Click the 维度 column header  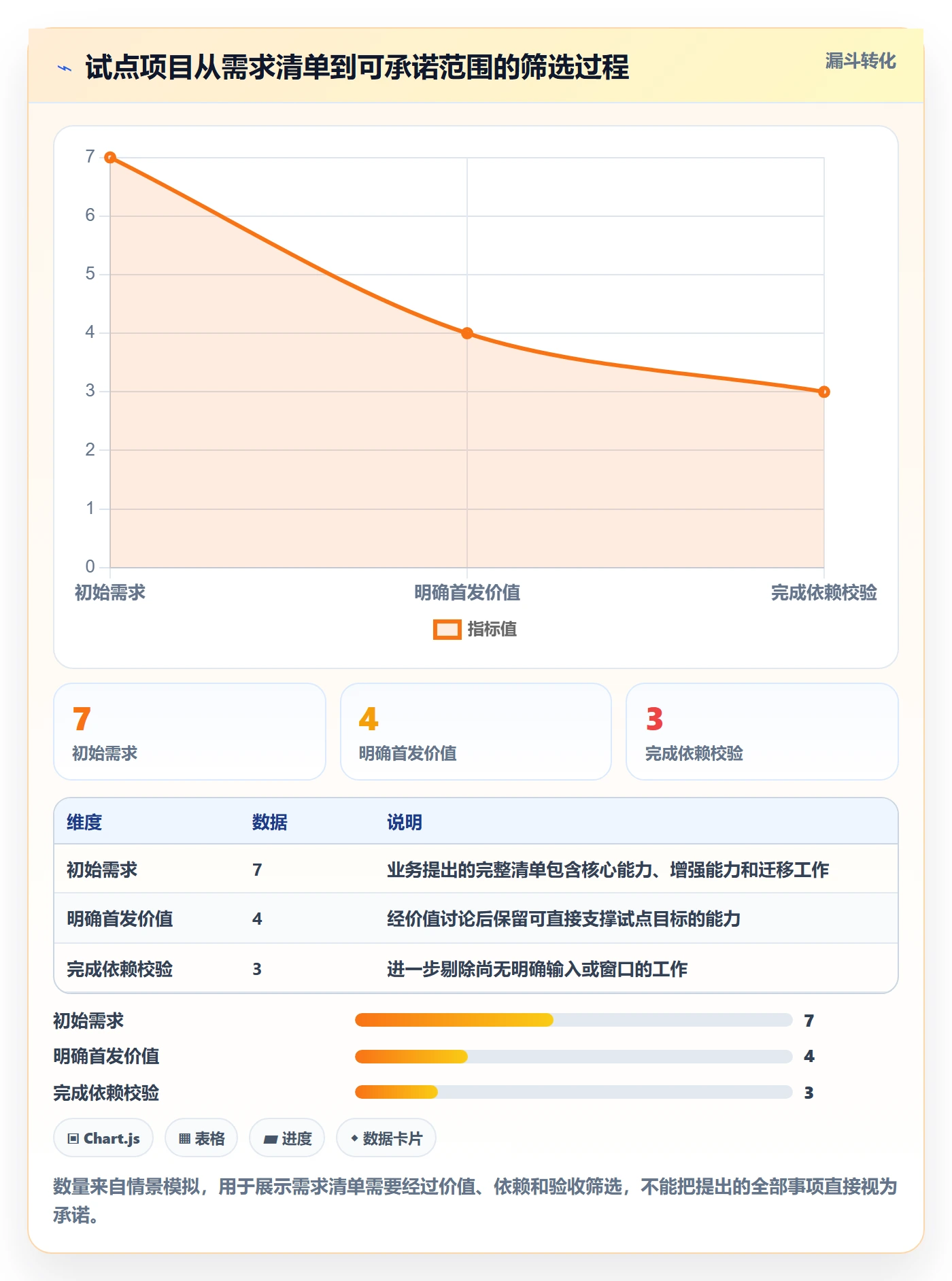click(84, 822)
